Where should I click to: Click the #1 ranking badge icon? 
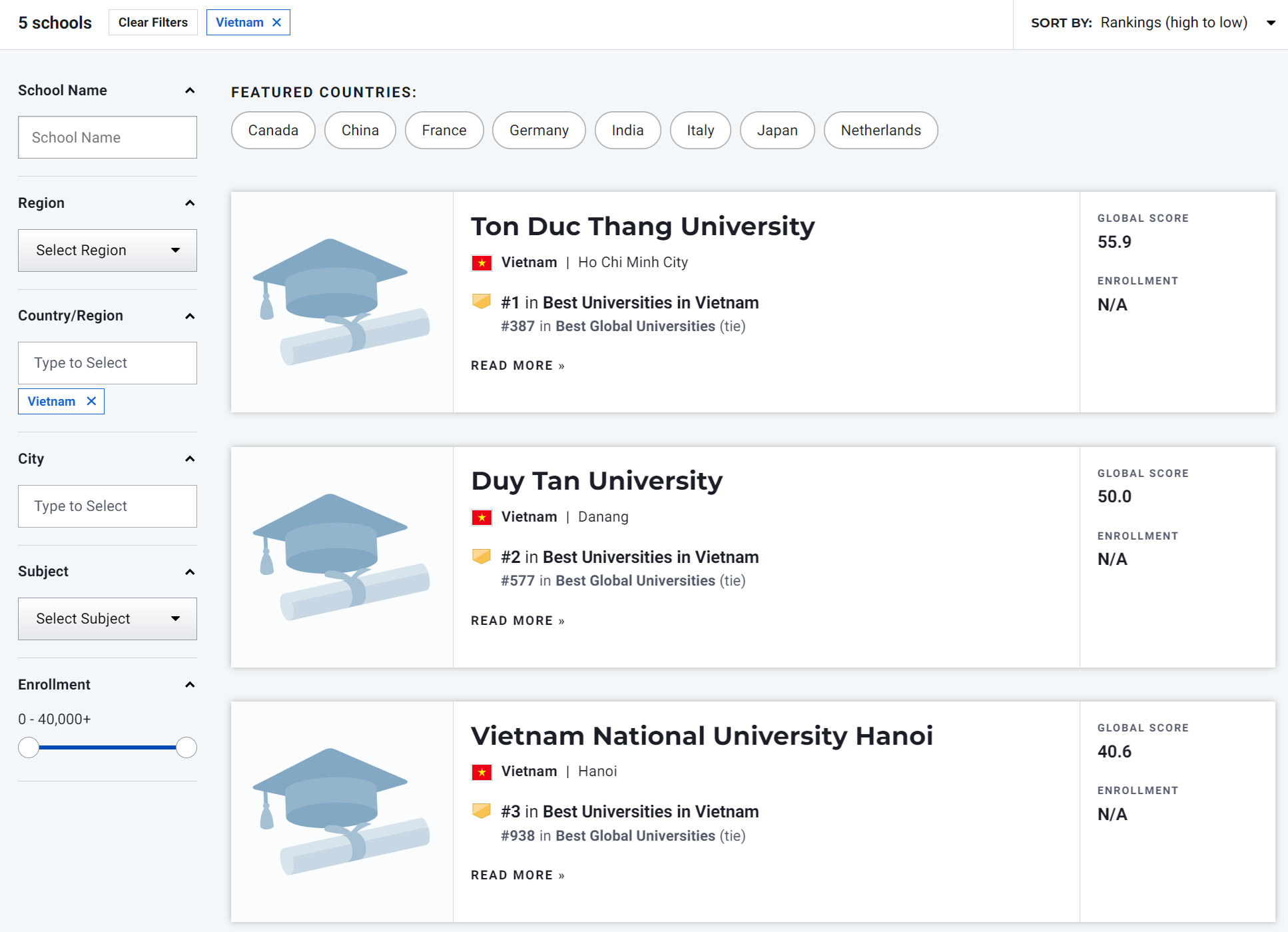click(x=482, y=302)
